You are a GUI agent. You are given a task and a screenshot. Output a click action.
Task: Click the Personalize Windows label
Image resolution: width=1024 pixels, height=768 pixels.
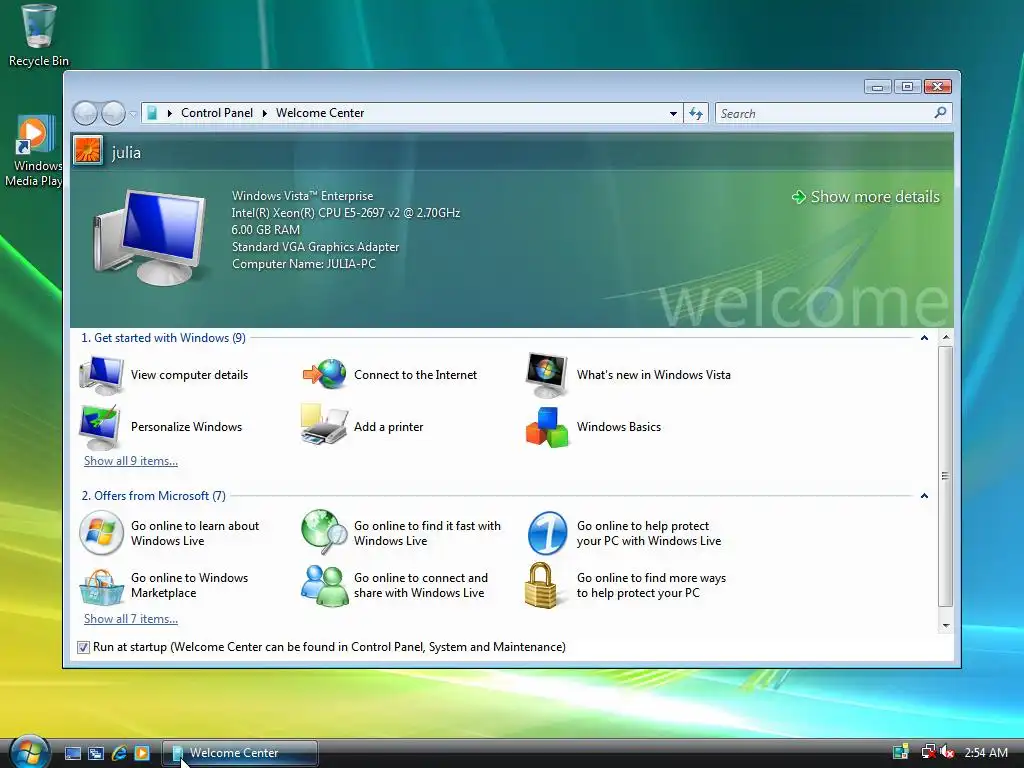click(186, 427)
